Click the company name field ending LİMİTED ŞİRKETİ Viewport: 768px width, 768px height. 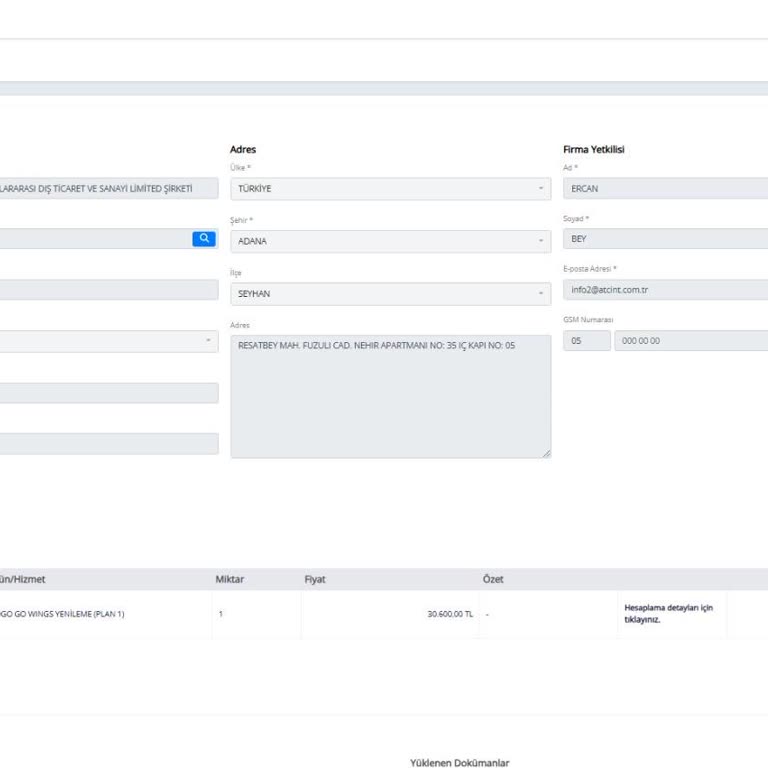tap(108, 189)
